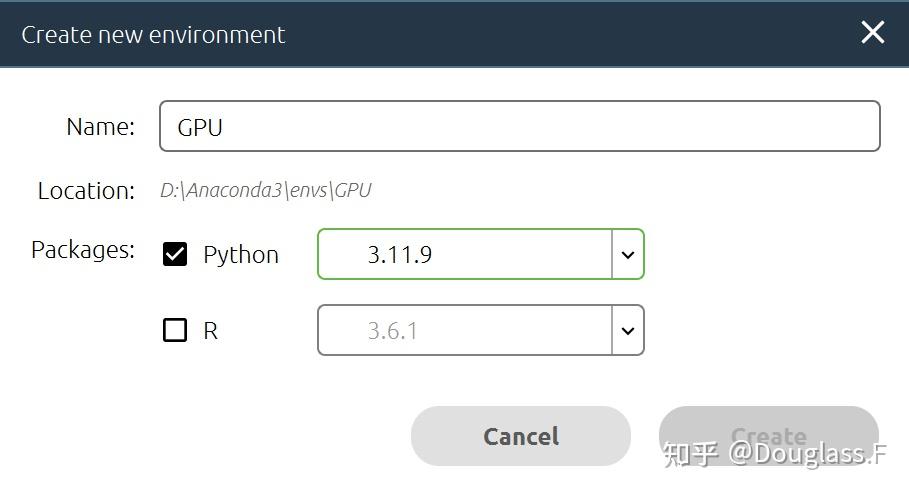
Task: Click the Name: field label
Action: pos(100,127)
